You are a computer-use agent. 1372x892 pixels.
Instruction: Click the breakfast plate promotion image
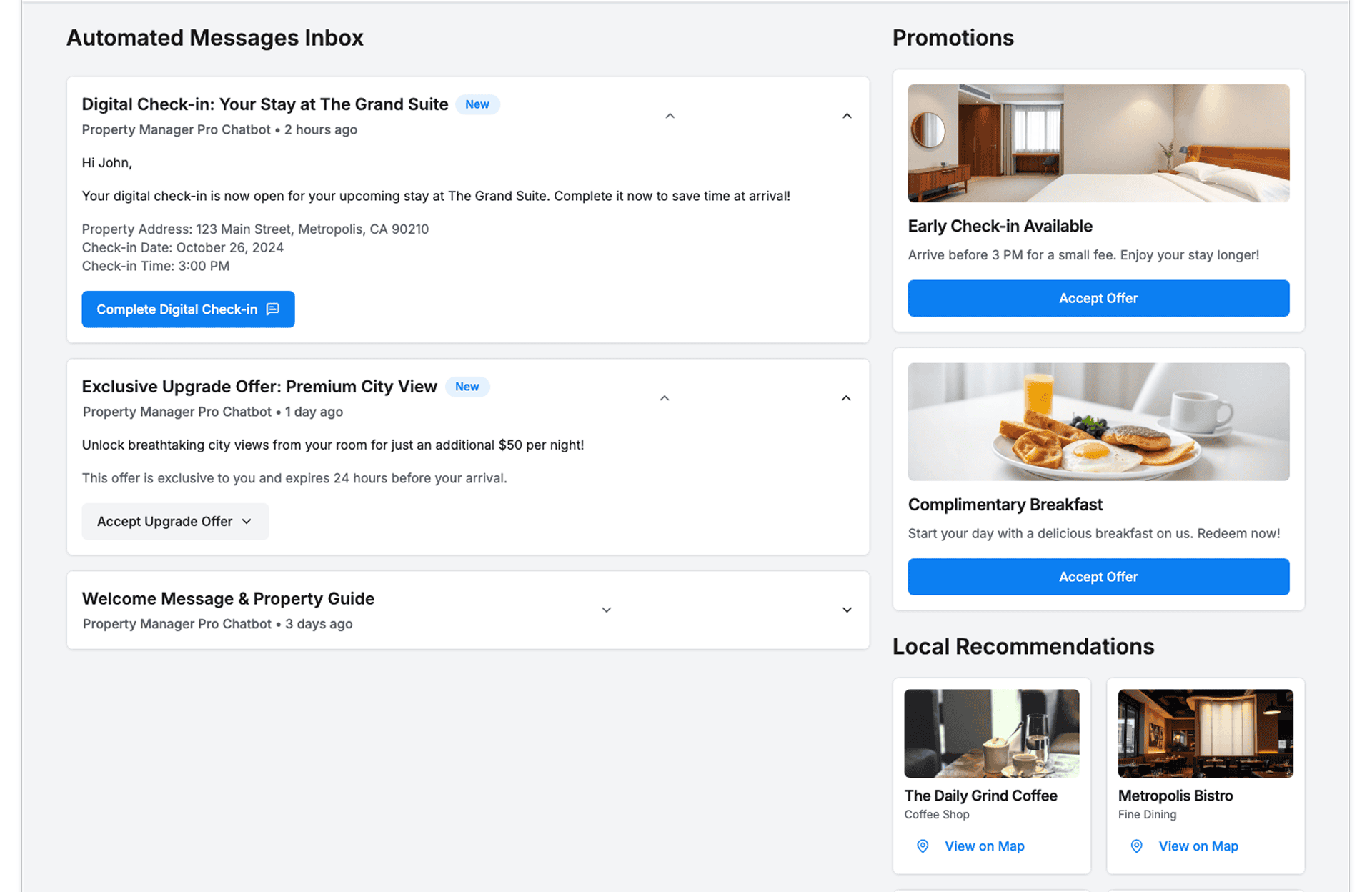point(1098,422)
